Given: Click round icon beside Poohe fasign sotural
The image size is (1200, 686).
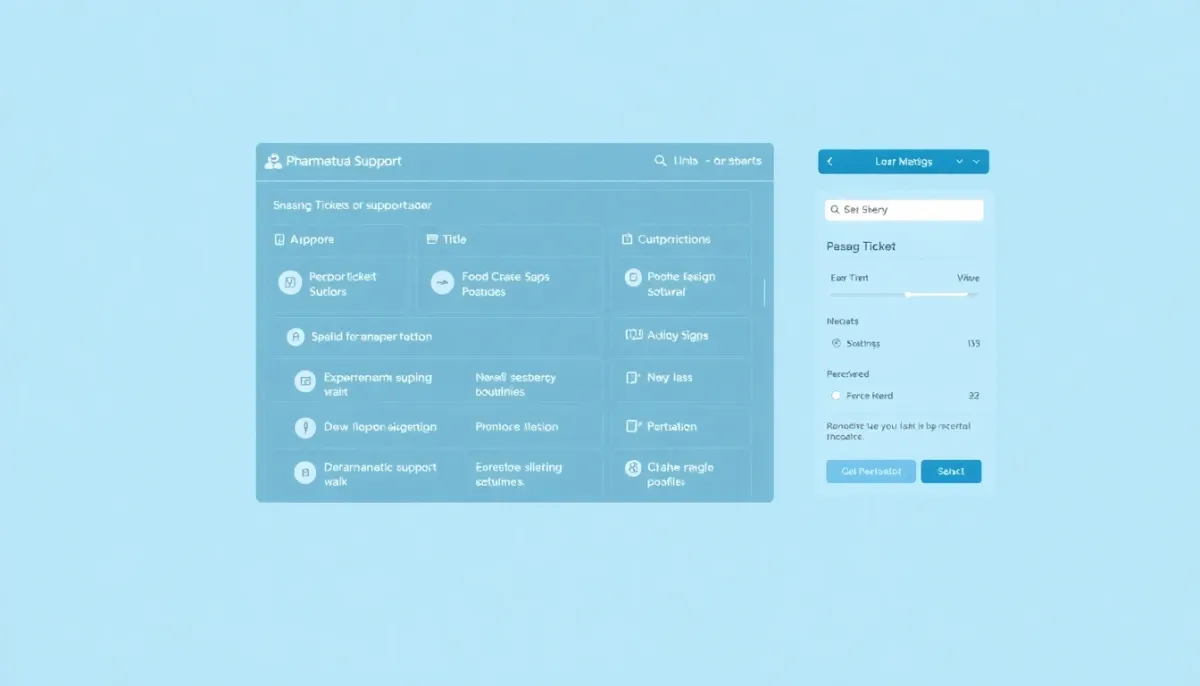Looking at the screenshot, I should [632, 278].
